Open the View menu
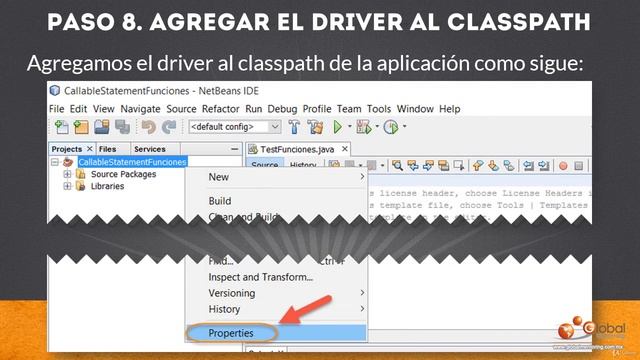Viewport: 640px width, 360px height. coord(103,109)
